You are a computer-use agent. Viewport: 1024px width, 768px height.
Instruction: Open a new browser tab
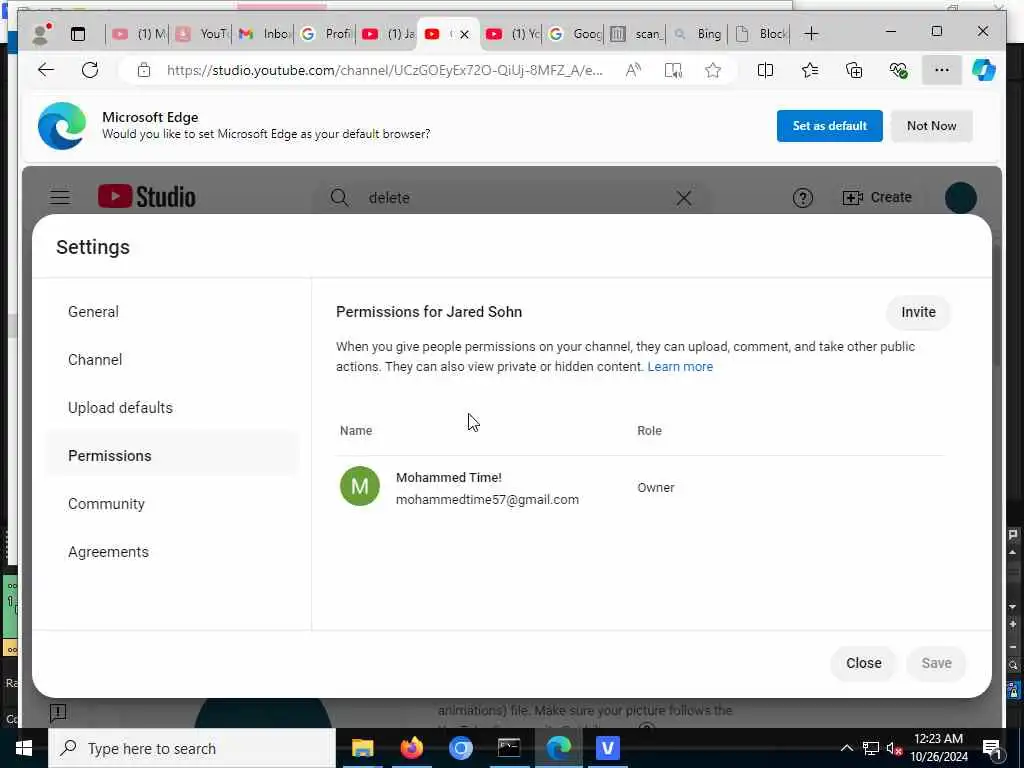(x=811, y=34)
